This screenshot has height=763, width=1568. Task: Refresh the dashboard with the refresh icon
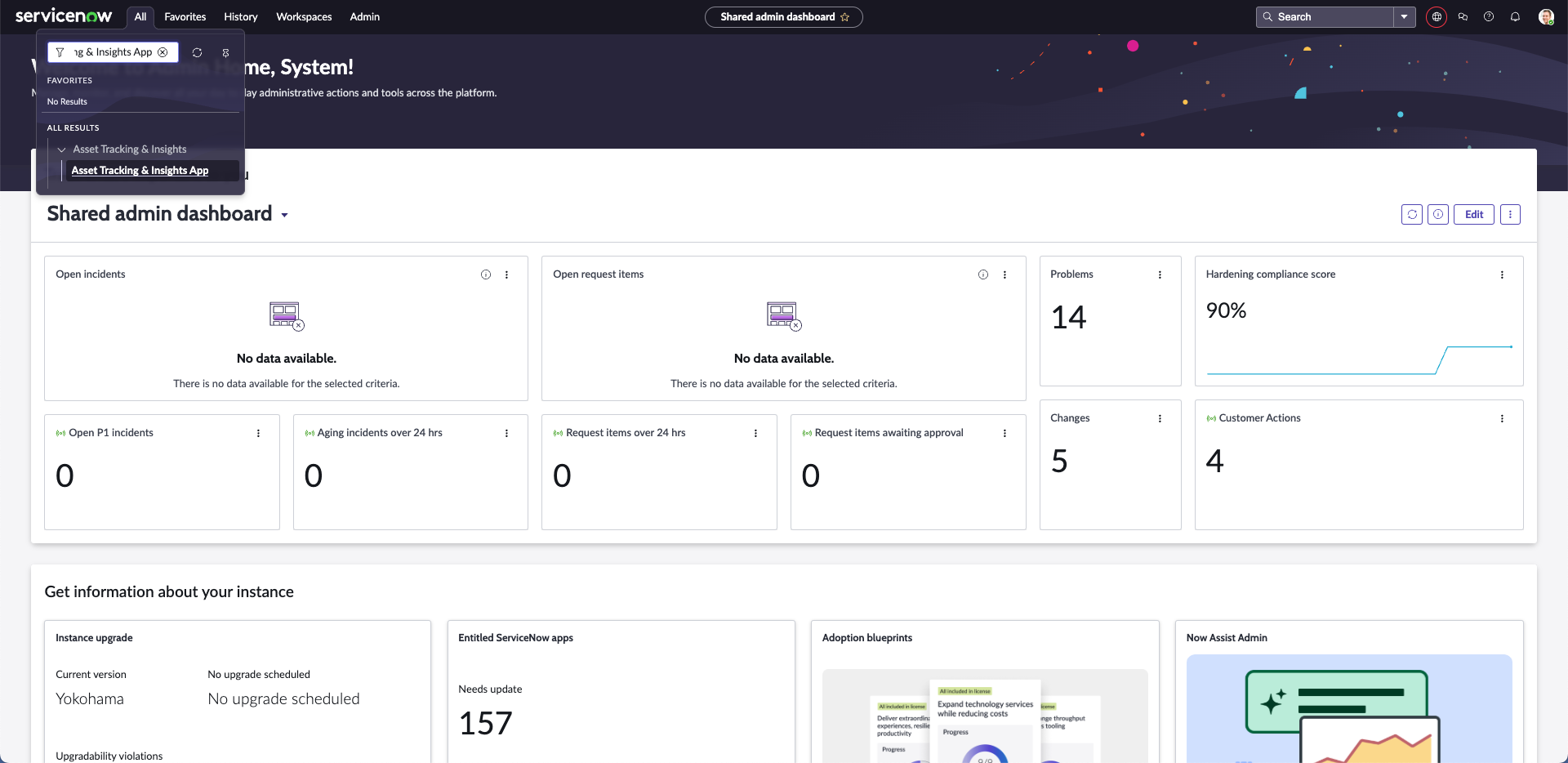tap(1412, 214)
